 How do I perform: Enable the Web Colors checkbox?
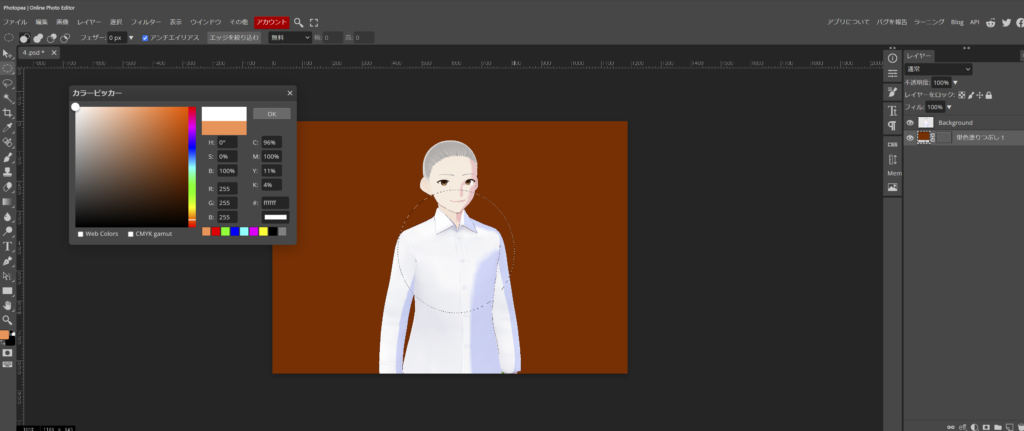click(81, 234)
